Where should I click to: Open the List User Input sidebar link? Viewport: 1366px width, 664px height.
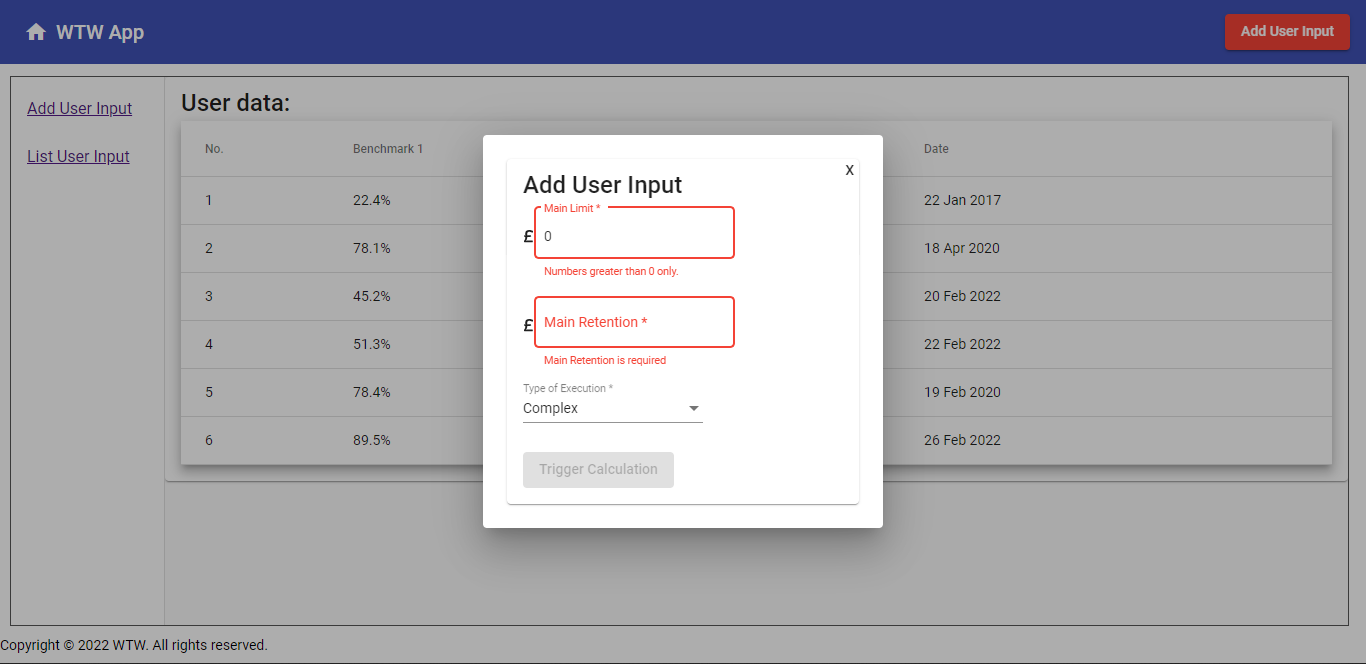pyautogui.click(x=78, y=156)
